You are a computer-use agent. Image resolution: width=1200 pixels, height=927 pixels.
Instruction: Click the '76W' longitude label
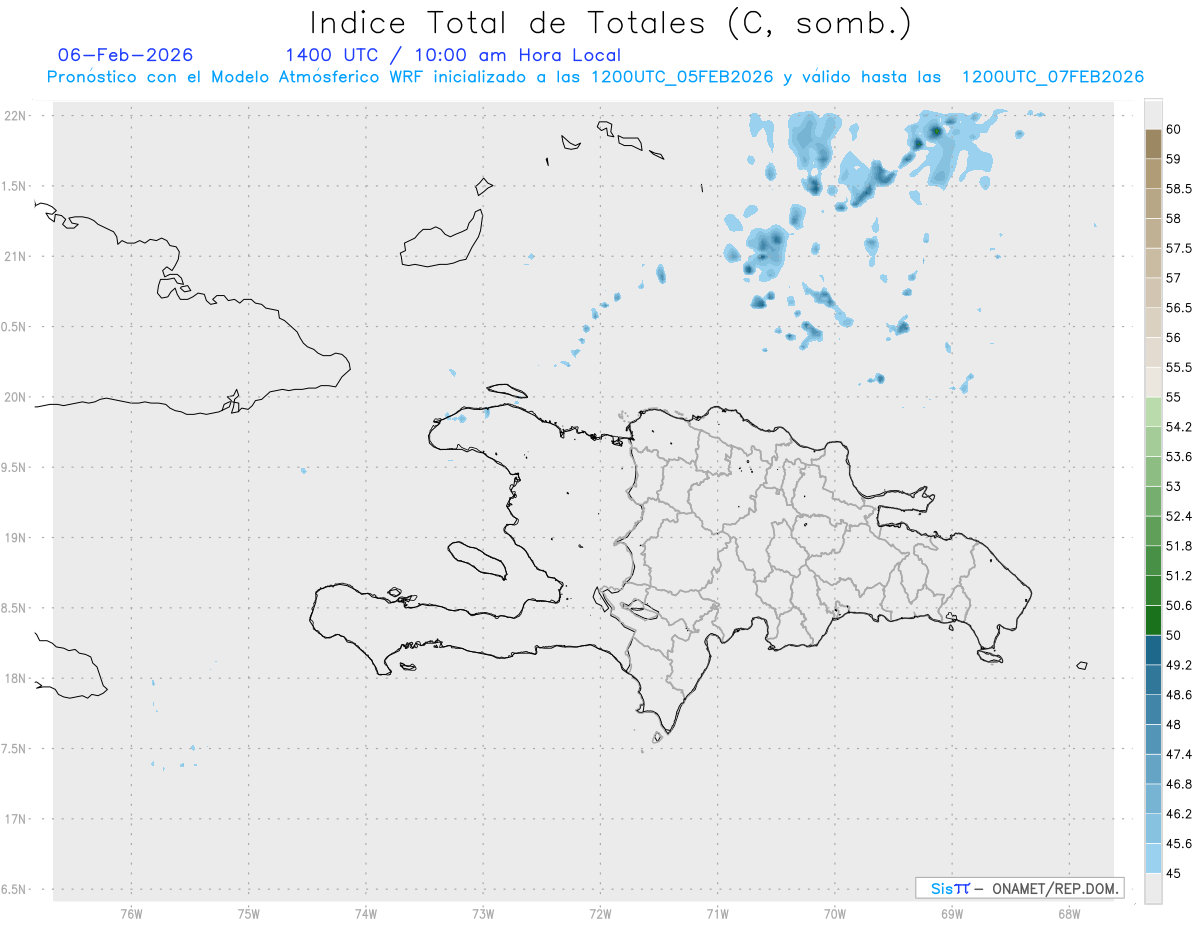click(x=131, y=913)
